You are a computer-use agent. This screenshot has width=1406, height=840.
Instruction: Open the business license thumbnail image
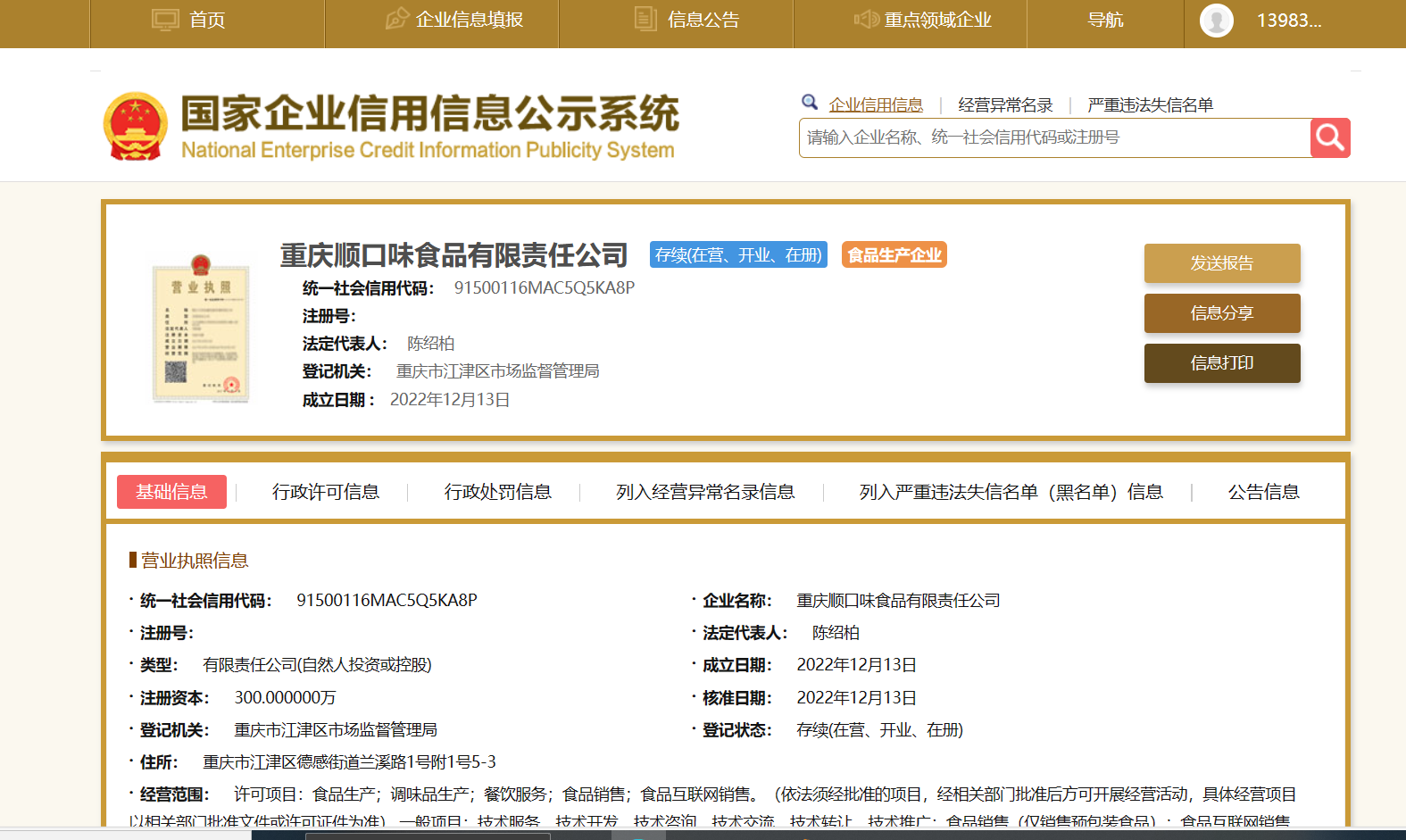(201, 328)
